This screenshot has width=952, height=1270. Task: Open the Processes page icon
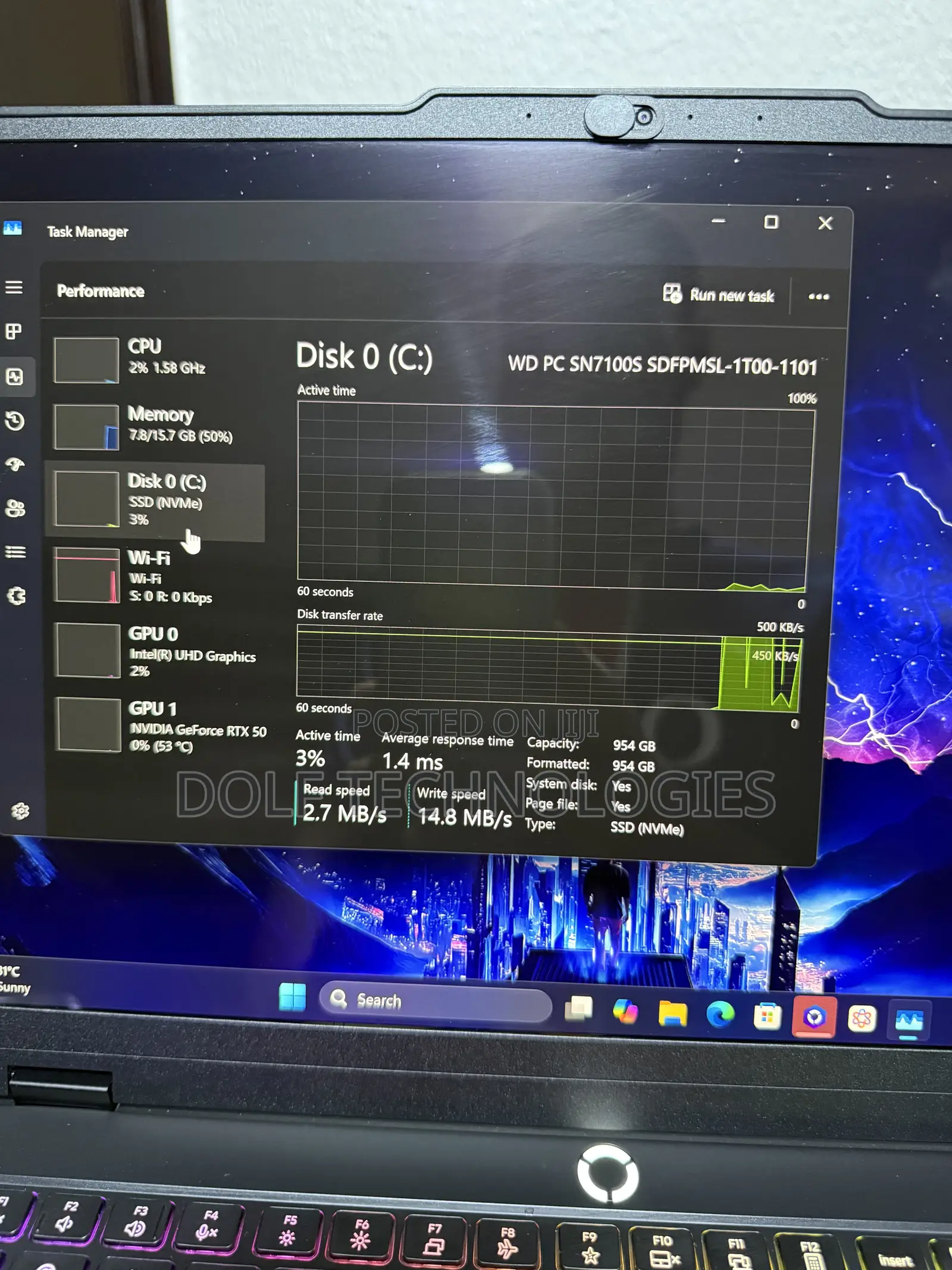click(x=14, y=331)
